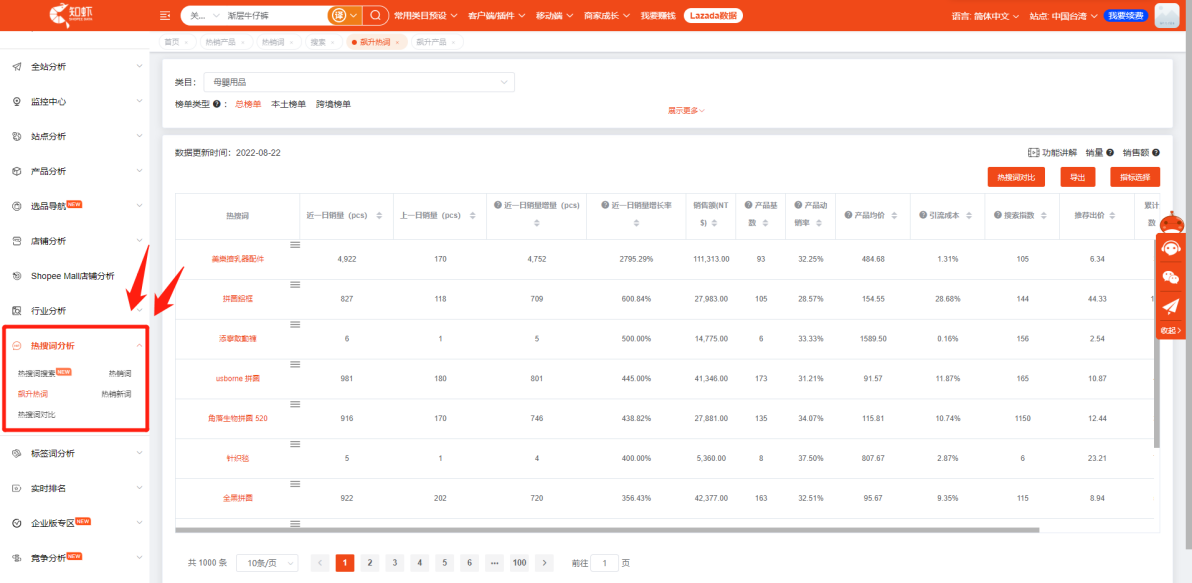
Task: Click the magnifier search icon in top bar
Action: coord(375,15)
